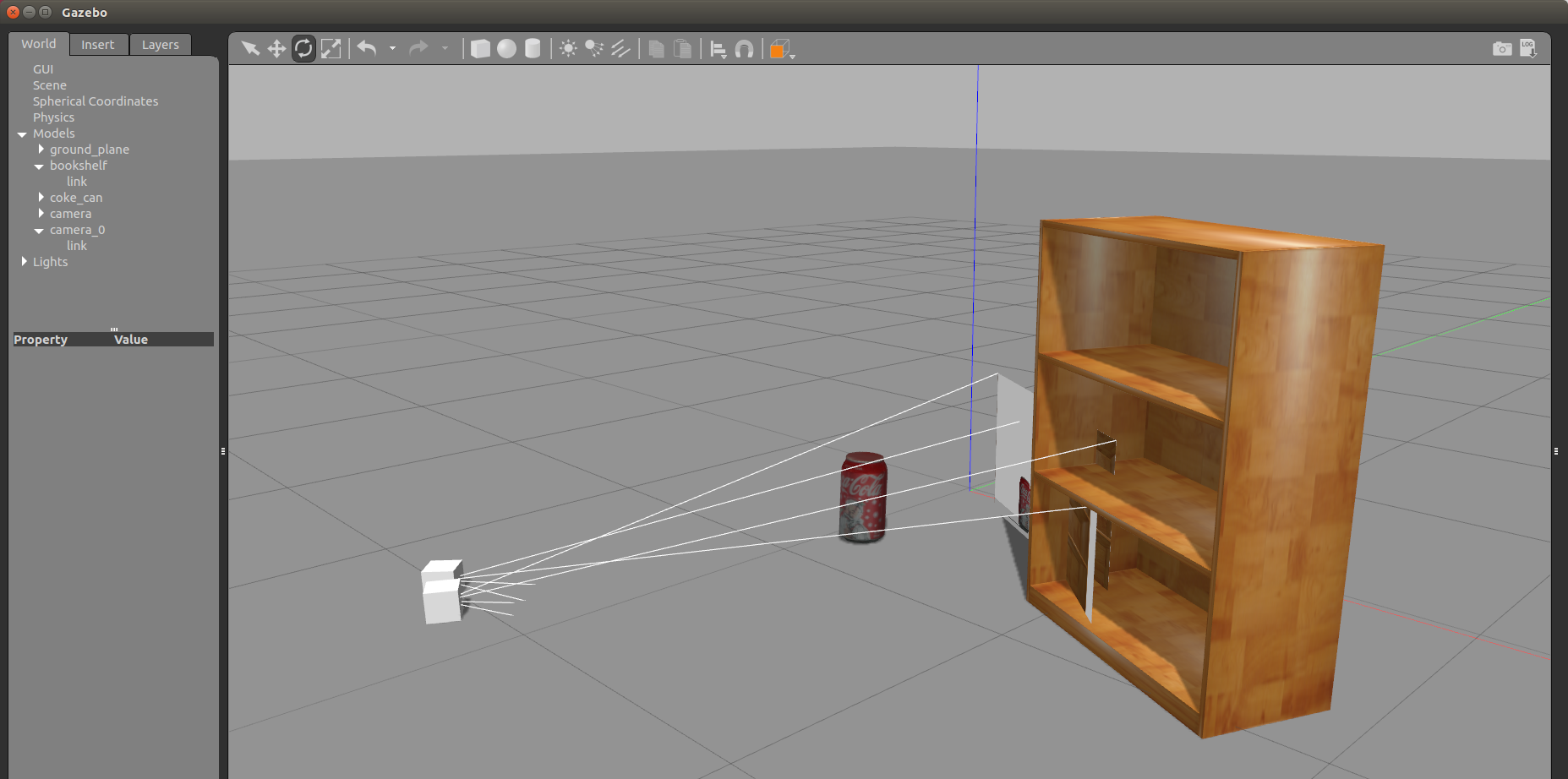This screenshot has width=1568, height=779.
Task: Click the orange box view angle selector
Action: [x=777, y=49]
